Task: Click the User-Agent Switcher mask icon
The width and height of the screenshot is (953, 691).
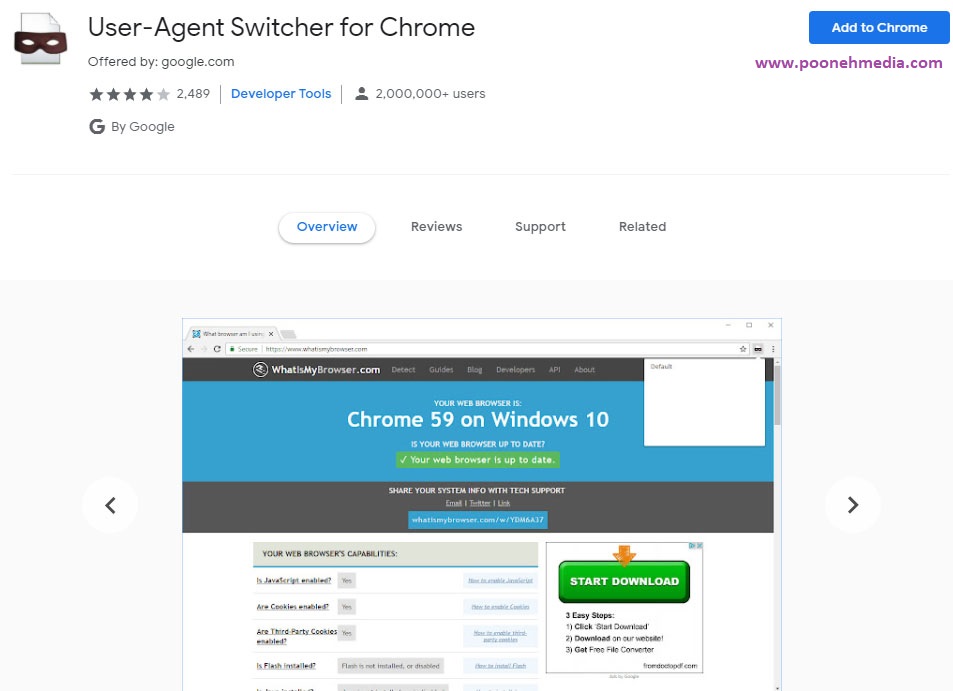Action: pyautogui.click(x=40, y=40)
